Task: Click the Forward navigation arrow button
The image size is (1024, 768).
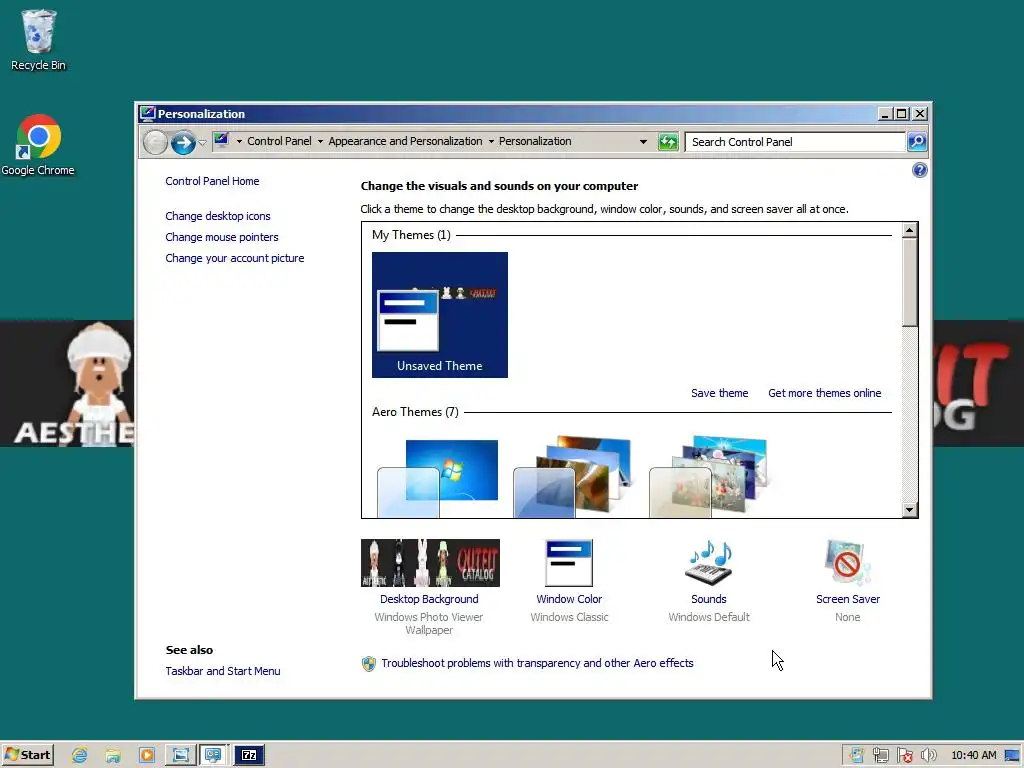Action: coord(184,142)
